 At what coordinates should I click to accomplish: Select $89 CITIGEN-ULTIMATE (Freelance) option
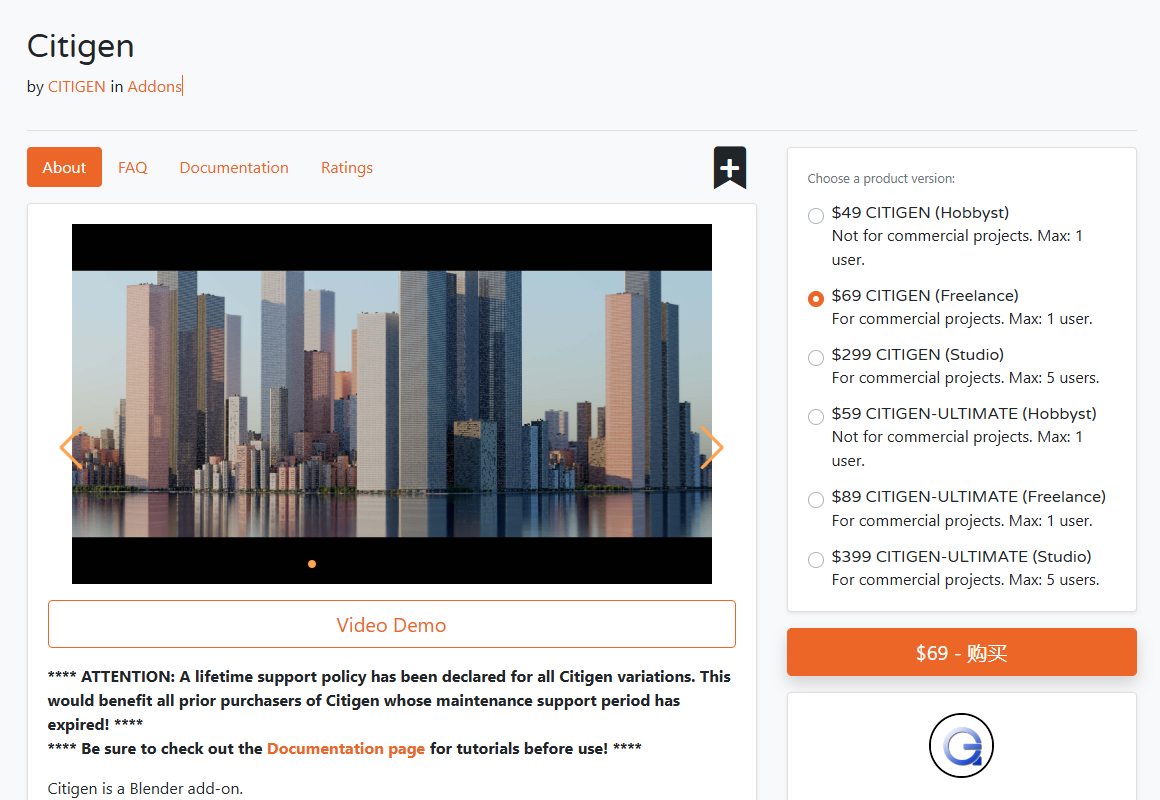[816, 500]
